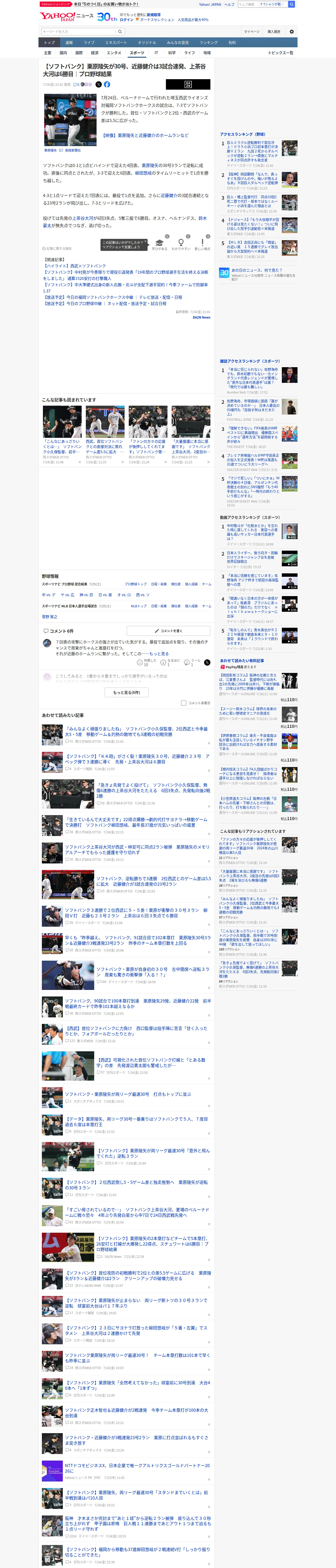
Task: Click the うーん reaction on the comment
Action: [192, 662]
